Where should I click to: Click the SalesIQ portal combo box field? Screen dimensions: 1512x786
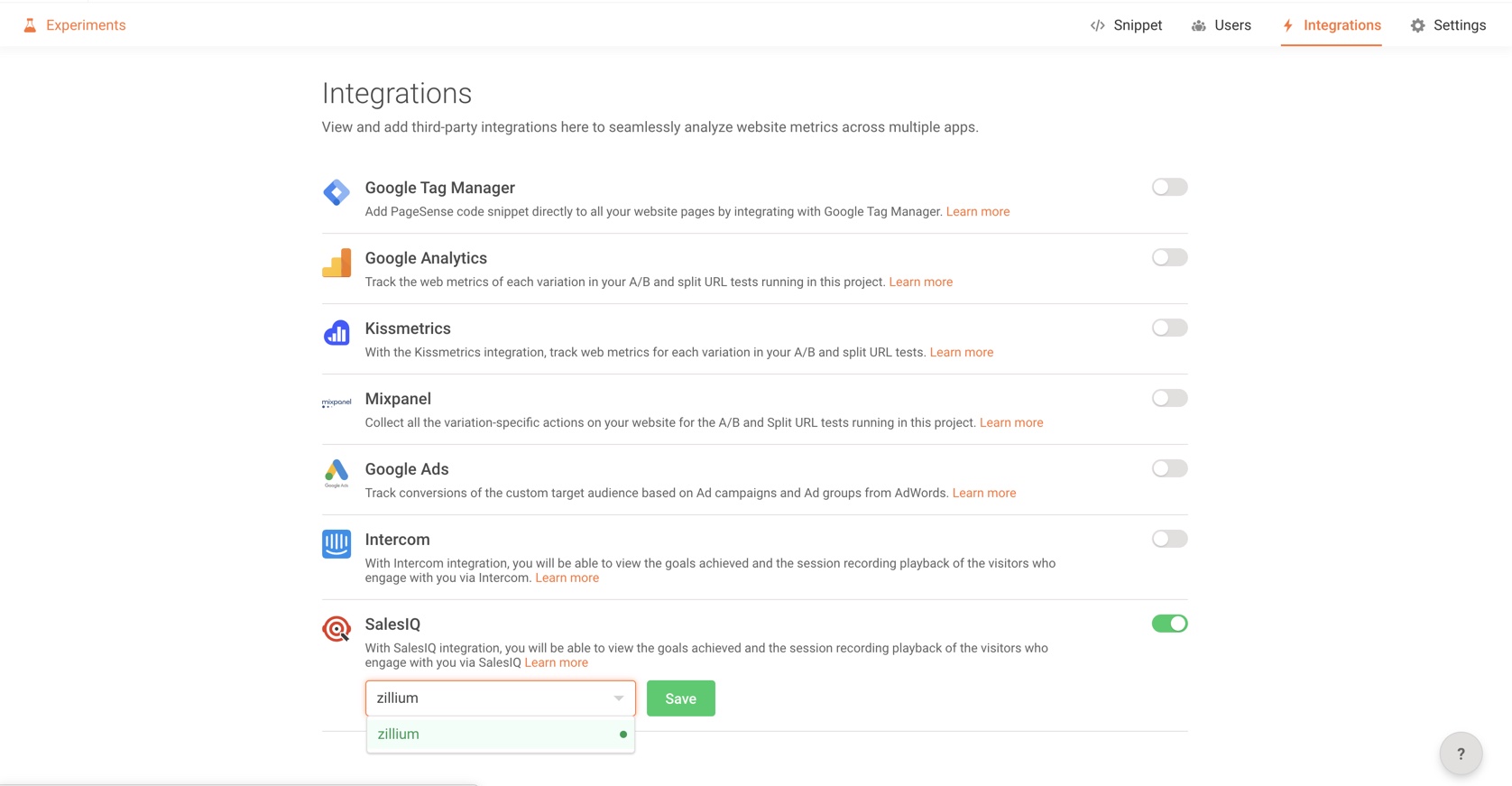coord(487,698)
